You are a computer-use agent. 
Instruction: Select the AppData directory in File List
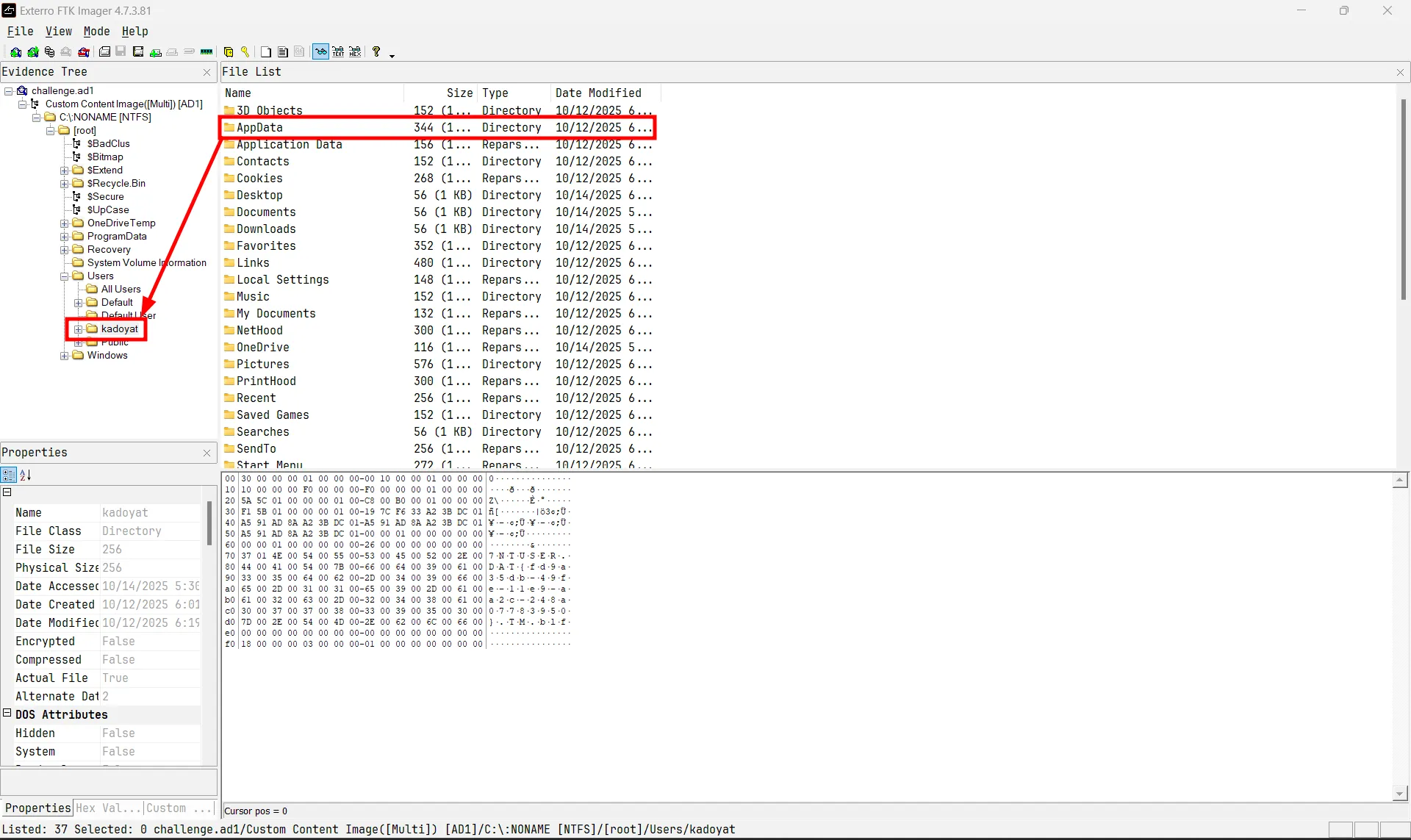259,128
